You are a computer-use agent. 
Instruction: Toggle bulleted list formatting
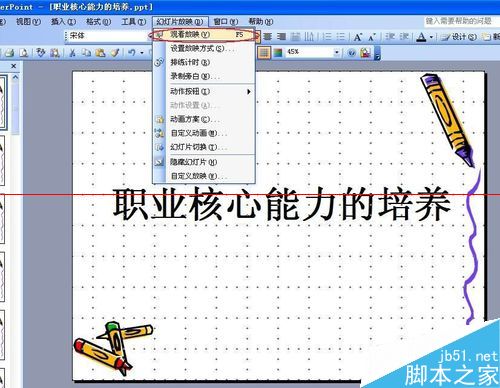(340, 36)
